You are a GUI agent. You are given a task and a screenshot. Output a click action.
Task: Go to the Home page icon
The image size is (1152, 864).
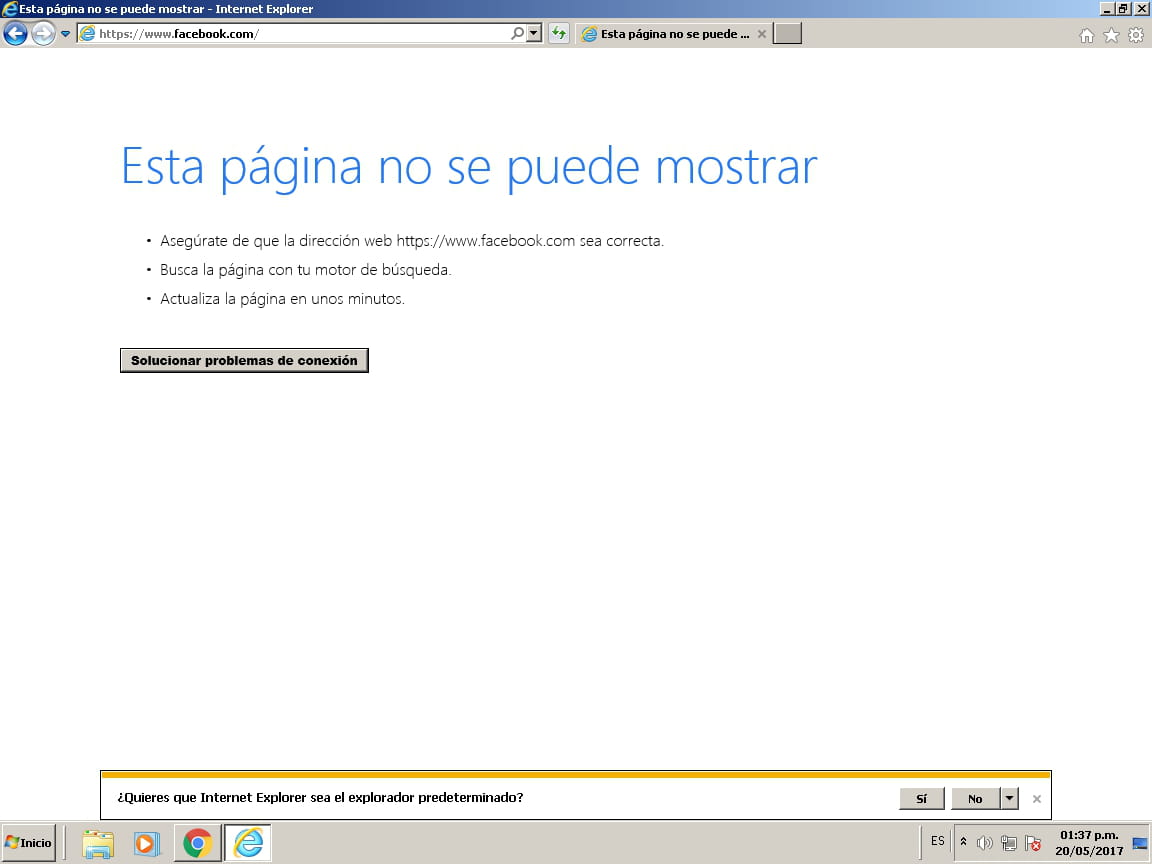coord(1087,35)
